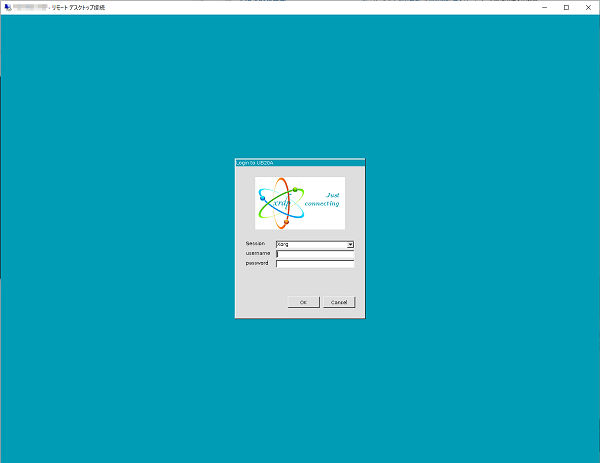
Task: Click empty gray area above OK button
Action: coord(300,283)
